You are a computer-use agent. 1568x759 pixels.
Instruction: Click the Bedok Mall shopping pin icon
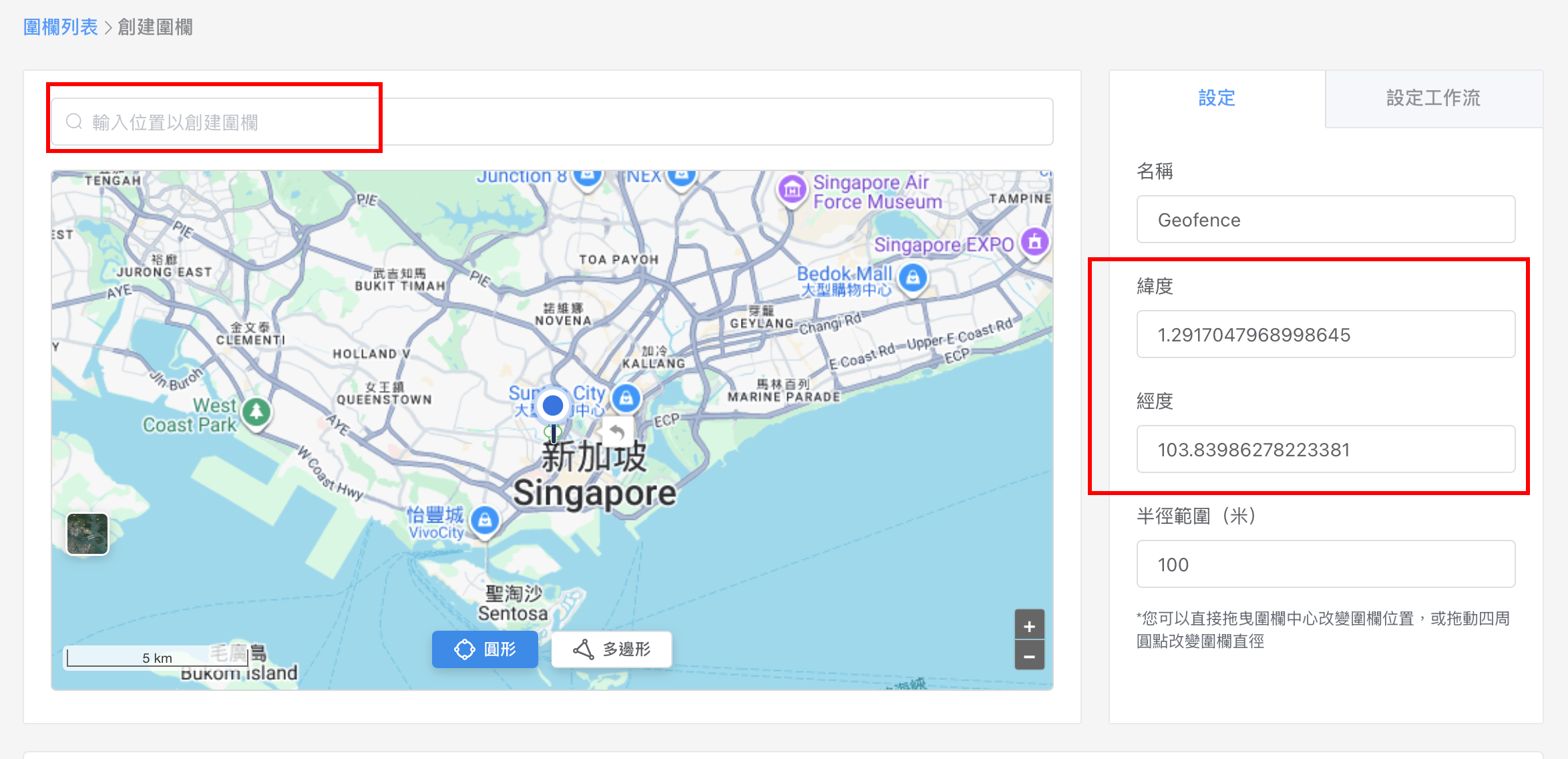point(912,277)
